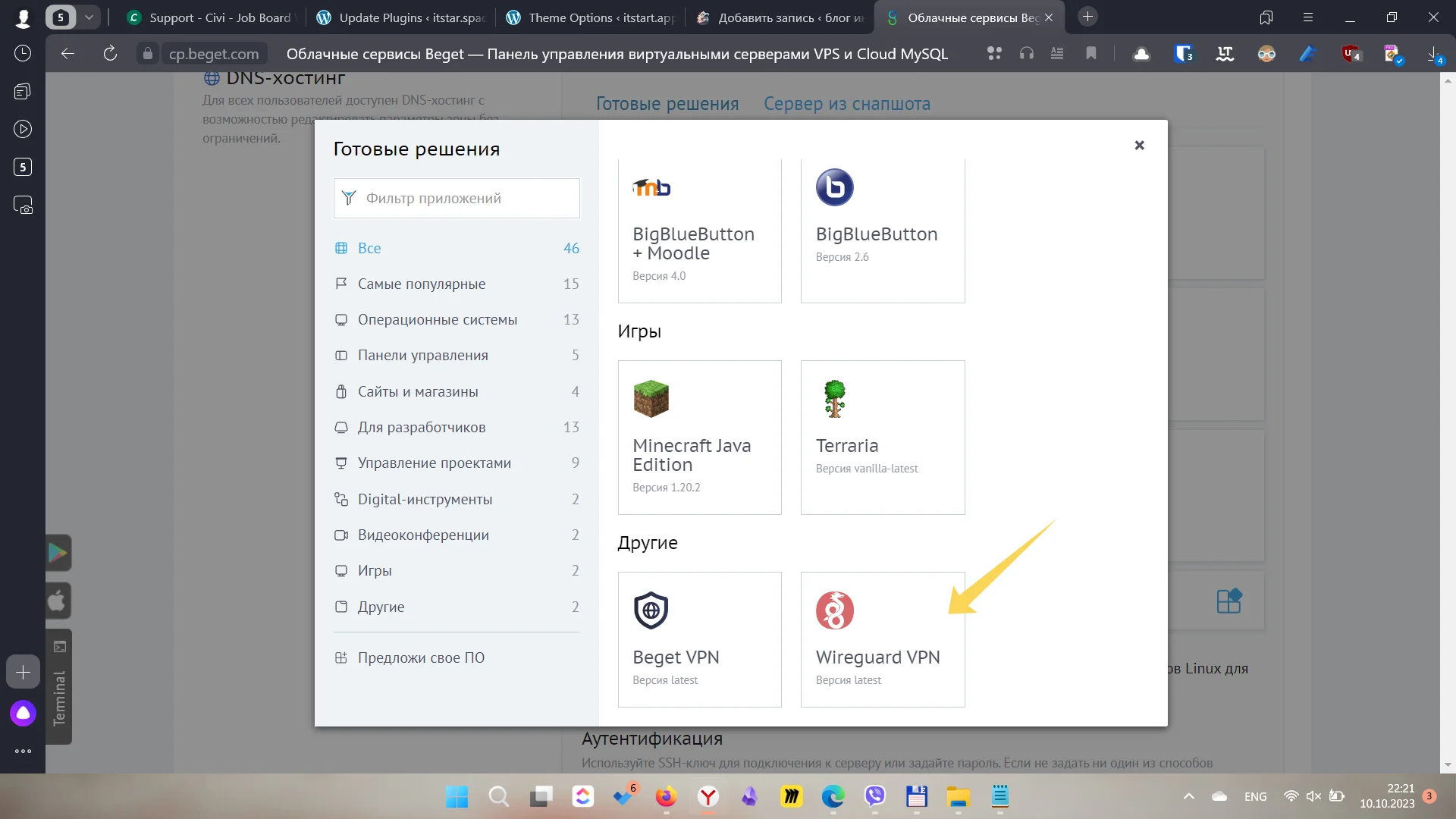Image resolution: width=1456 pixels, height=819 pixels.
Task: Switch ENG keyboard language
Action: [x=1255, y=796]
